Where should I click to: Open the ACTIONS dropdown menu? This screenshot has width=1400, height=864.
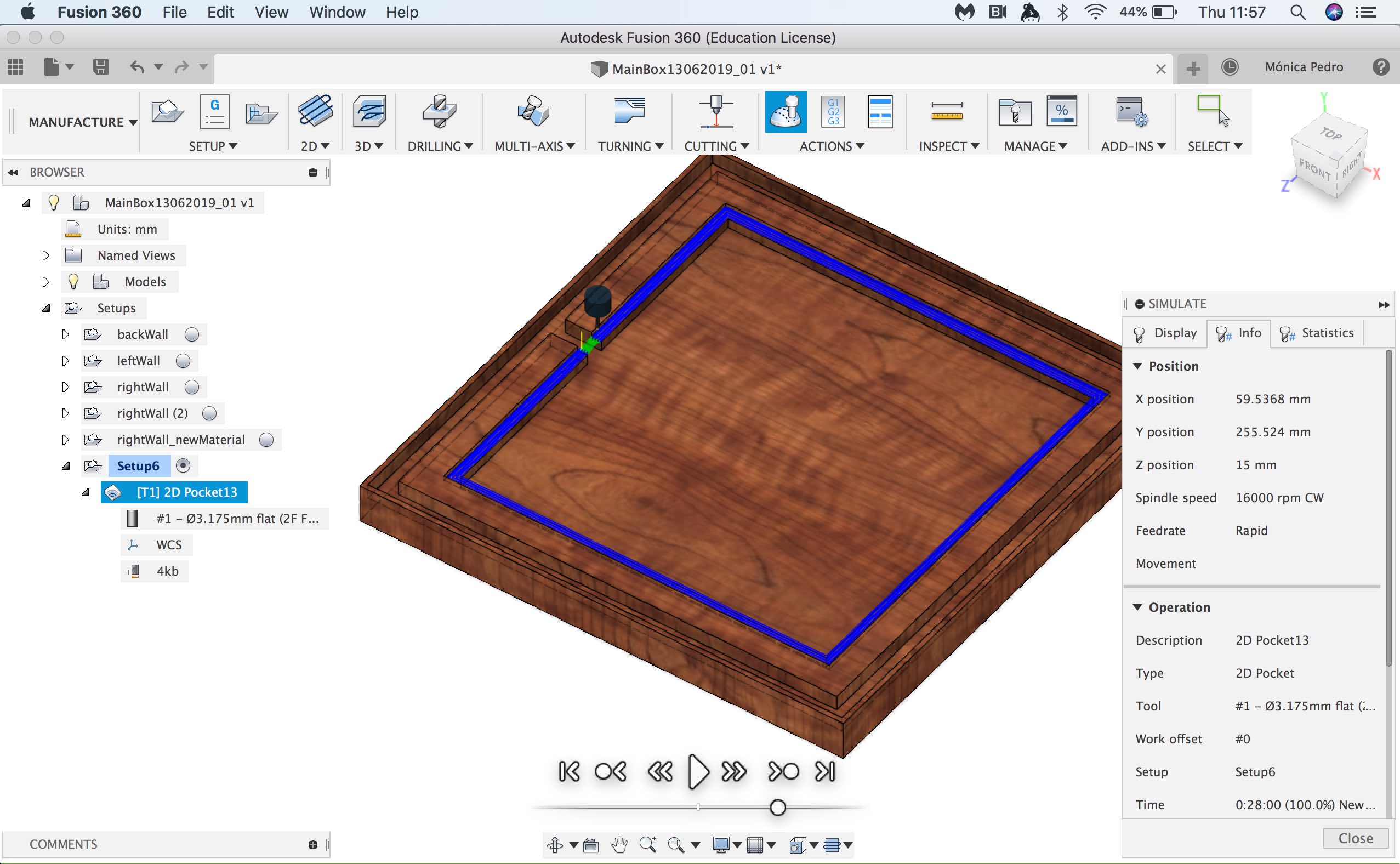[832, 146]
